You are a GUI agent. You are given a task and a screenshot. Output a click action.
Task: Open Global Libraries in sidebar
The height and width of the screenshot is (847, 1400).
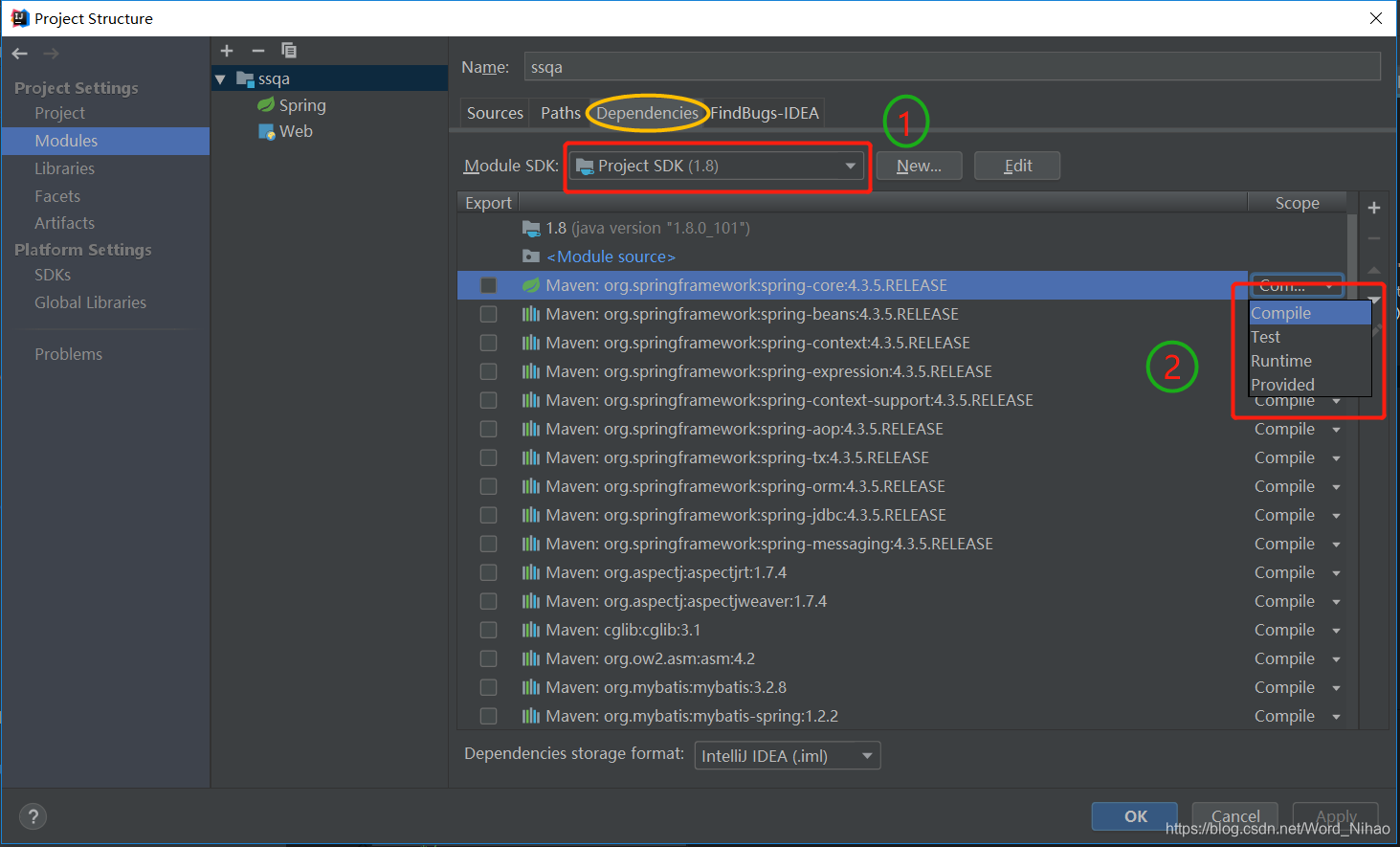[x=90, y=302]
